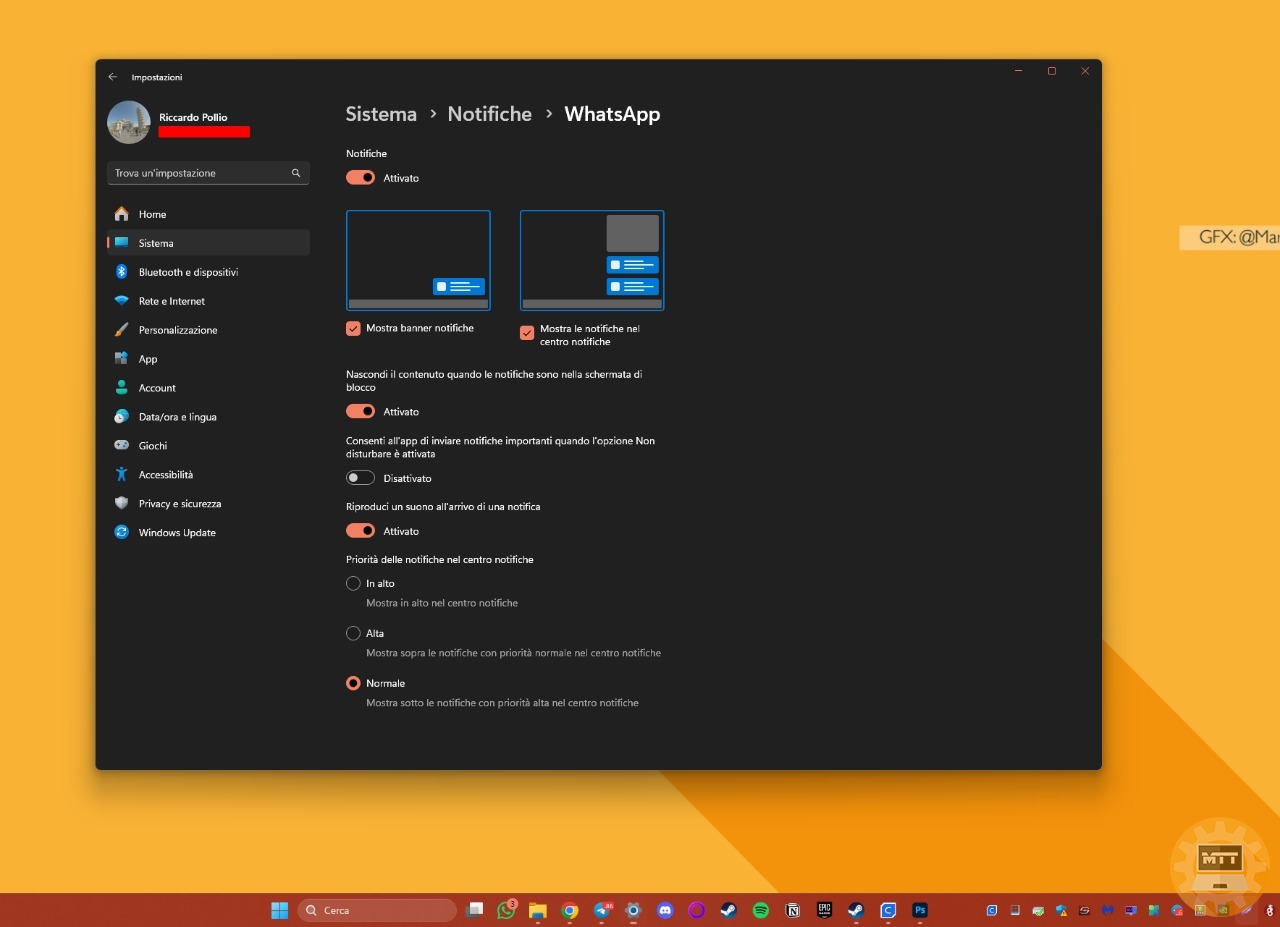1280x927 pixels.
Task: Click Sistema in the breadcrumb
Action: (381, 114)
